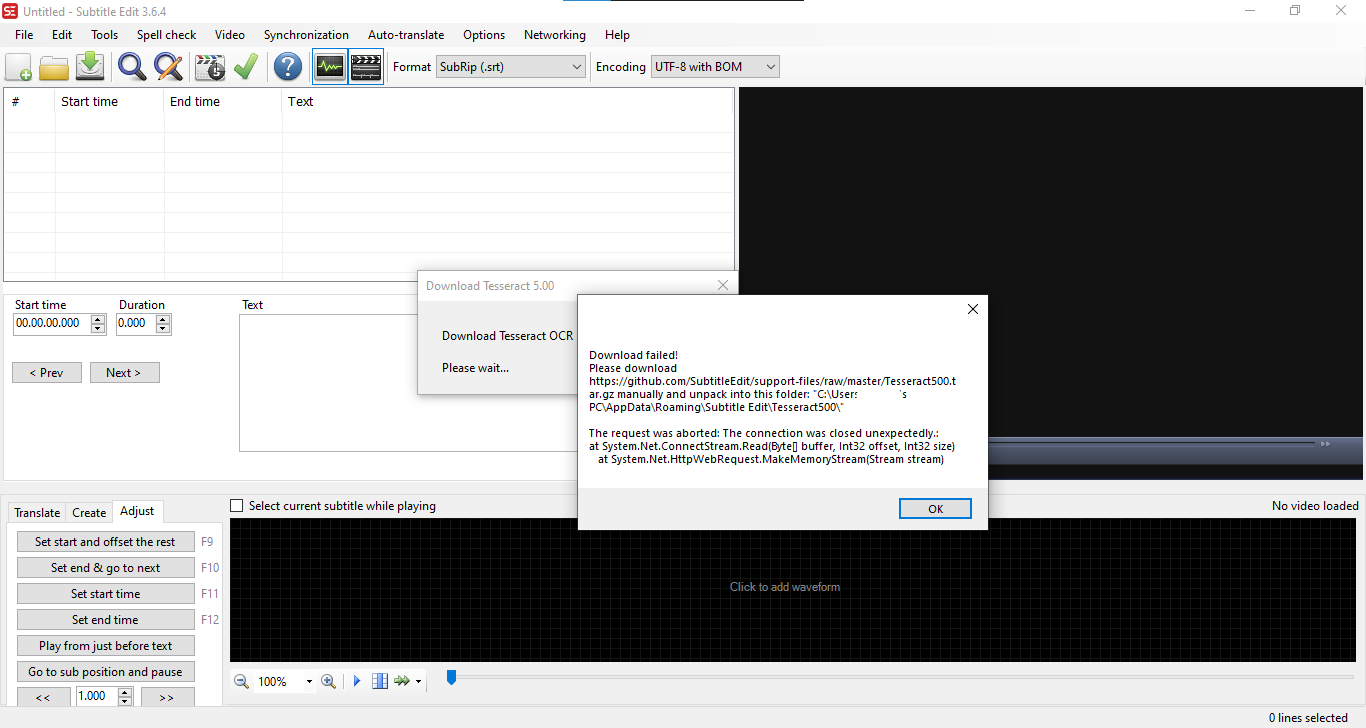Dismiss the download error with OK
The image size is (1366, 728).
pyautogui.click(x=934, y=508)
